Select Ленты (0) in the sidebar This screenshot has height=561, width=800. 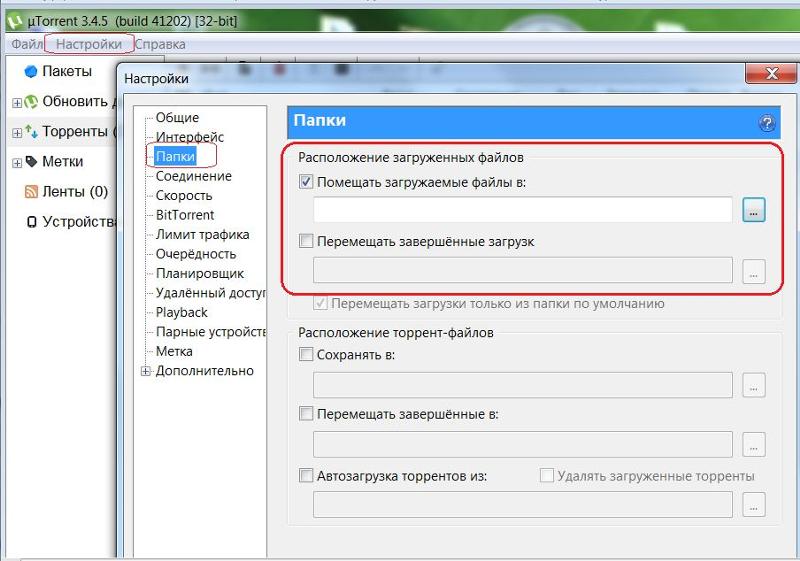(75, 191)
